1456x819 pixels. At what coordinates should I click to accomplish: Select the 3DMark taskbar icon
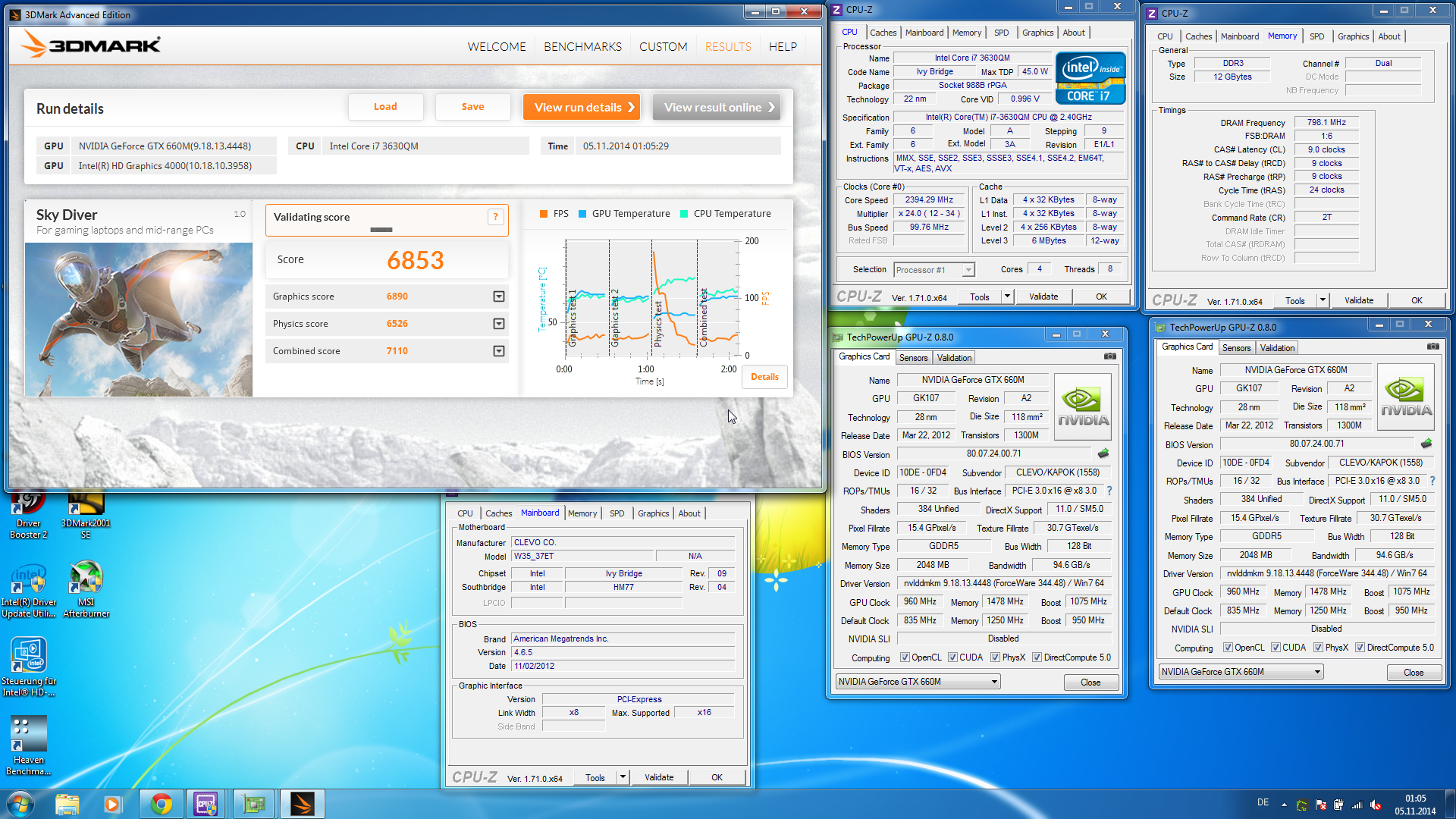click(x=302, y=804)
